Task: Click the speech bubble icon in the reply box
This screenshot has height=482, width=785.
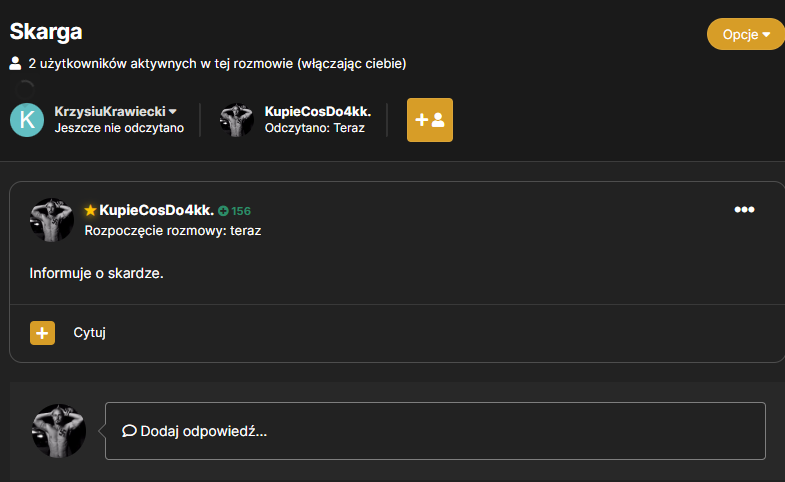Action: (x=129, y=431)
